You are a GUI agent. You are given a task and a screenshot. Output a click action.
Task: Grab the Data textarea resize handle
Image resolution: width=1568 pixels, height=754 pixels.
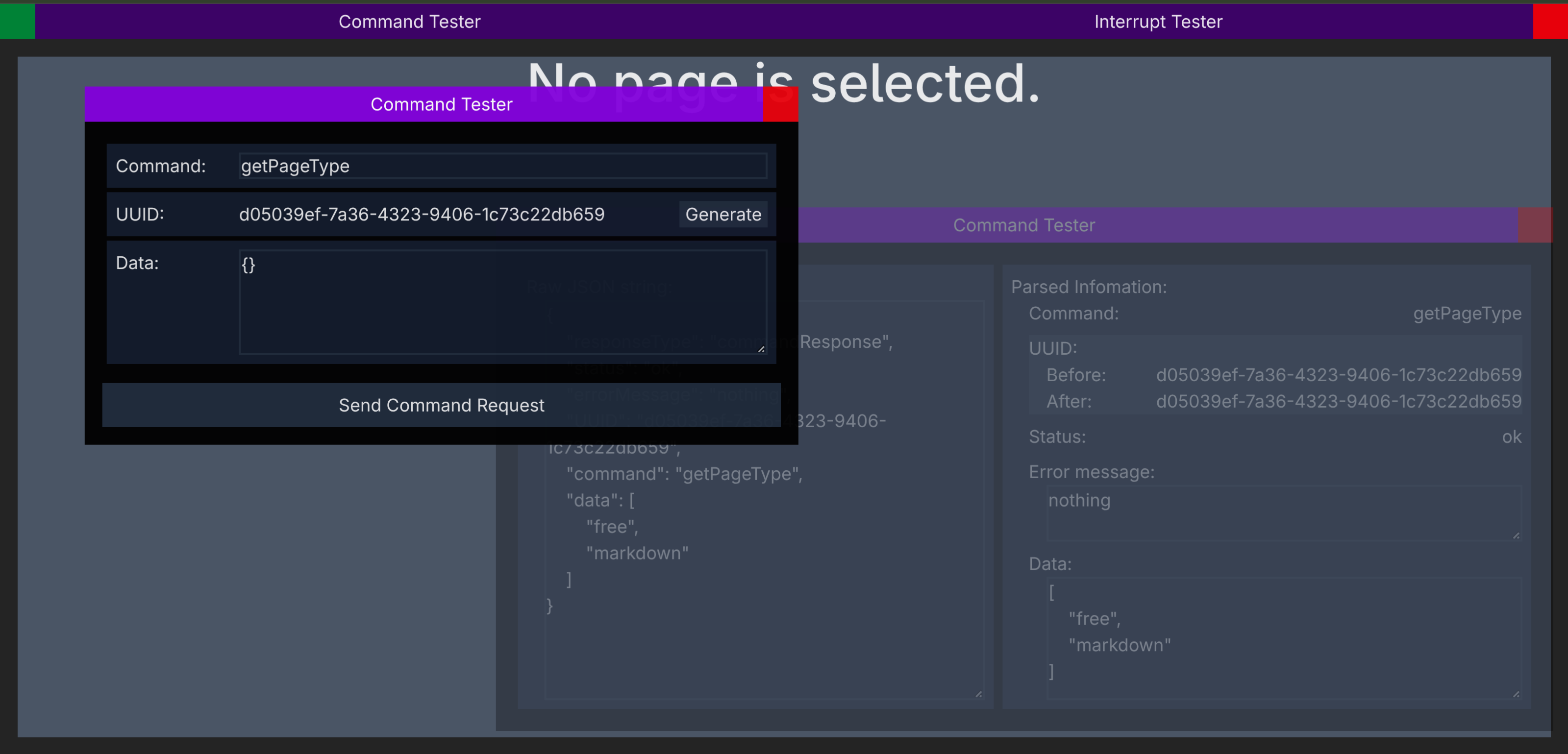click(761, 349)
